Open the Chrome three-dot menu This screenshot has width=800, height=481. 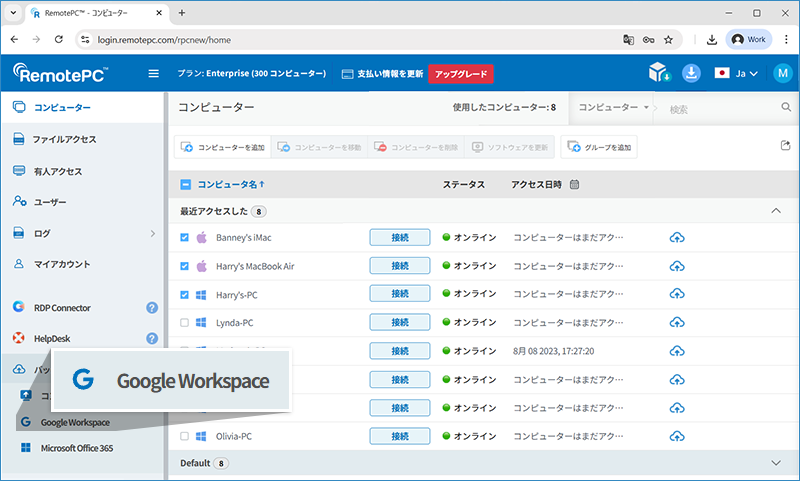pos(786,39)
